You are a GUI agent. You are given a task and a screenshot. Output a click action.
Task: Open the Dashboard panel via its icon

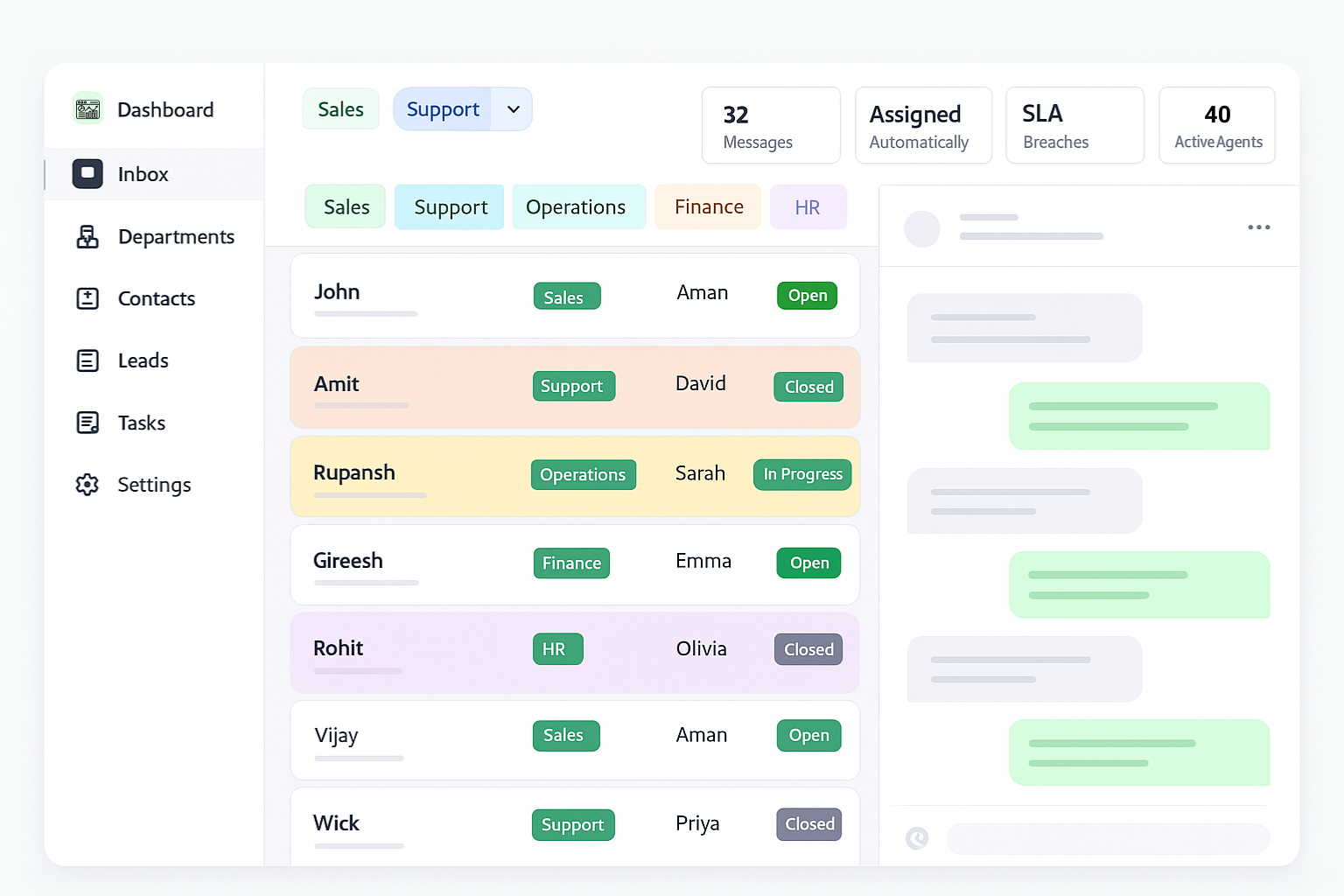click(87, 108)
